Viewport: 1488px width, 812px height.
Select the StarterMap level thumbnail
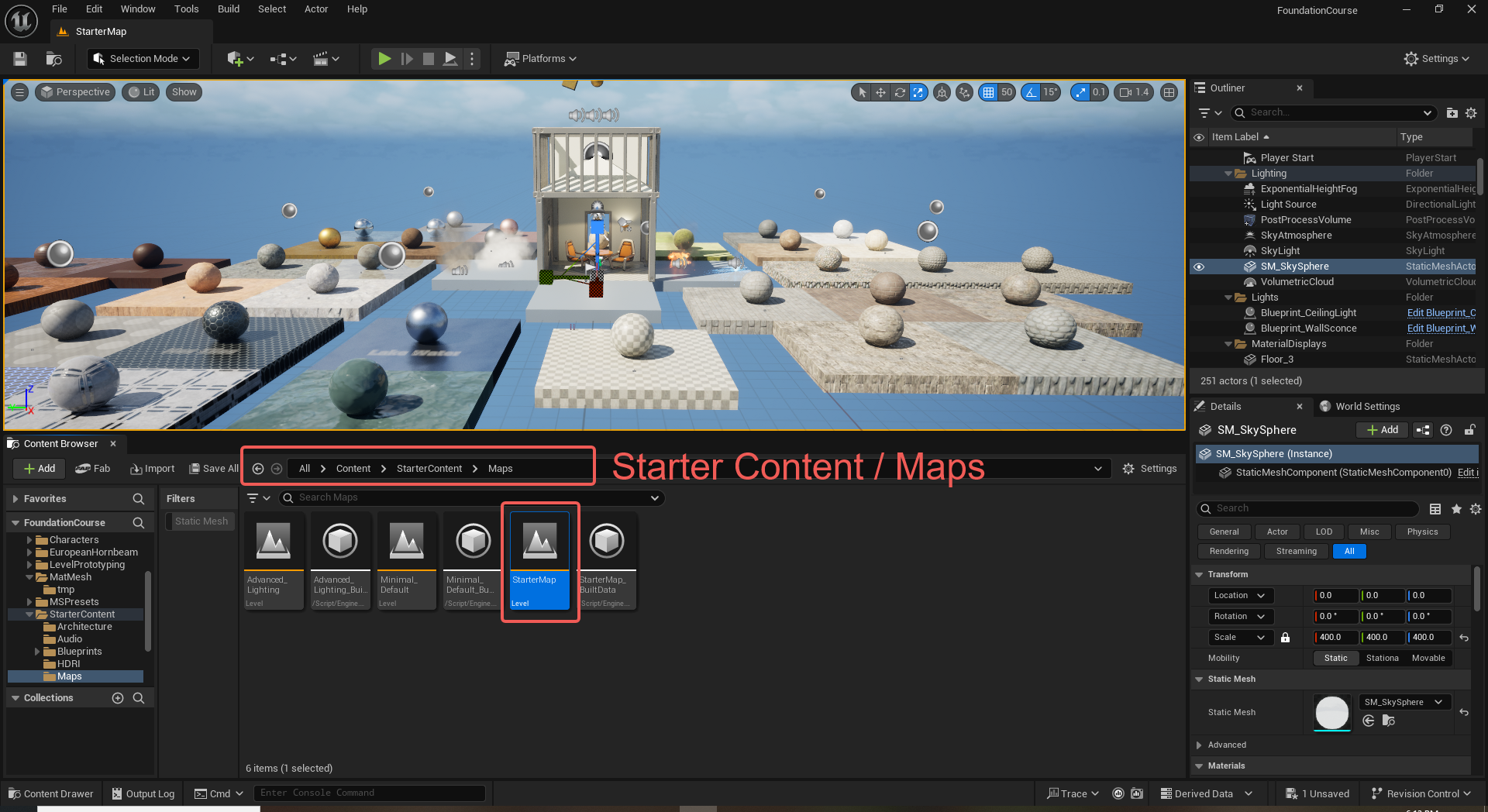(x=539, y=560)
